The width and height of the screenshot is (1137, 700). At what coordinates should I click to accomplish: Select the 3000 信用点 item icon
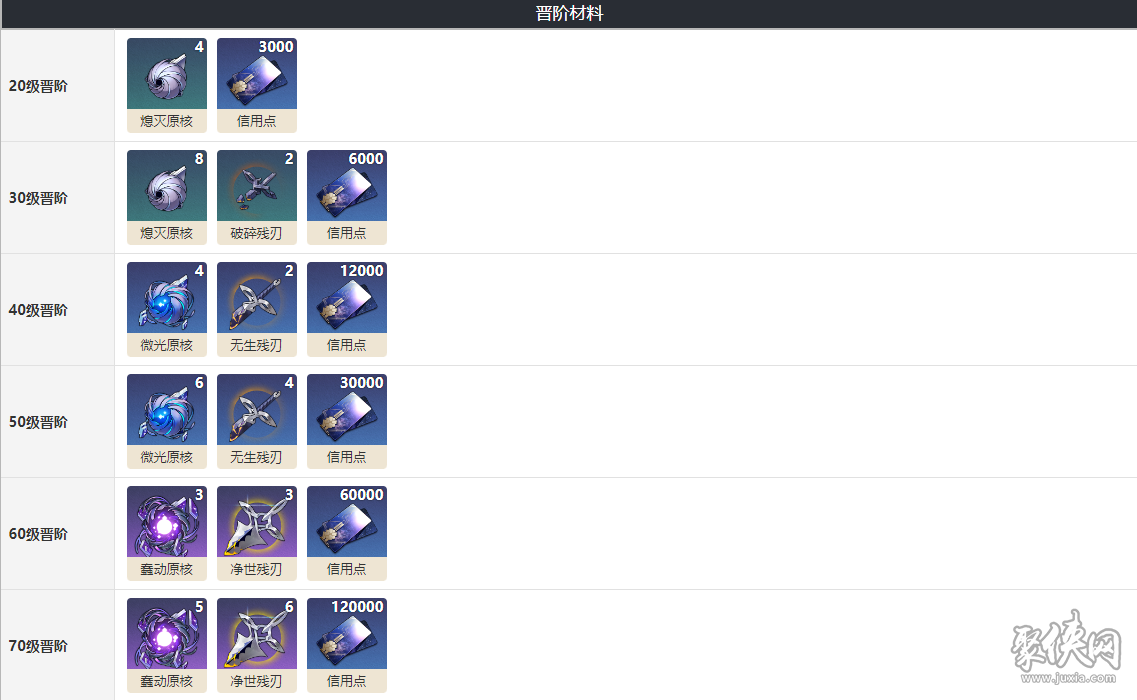257,85
